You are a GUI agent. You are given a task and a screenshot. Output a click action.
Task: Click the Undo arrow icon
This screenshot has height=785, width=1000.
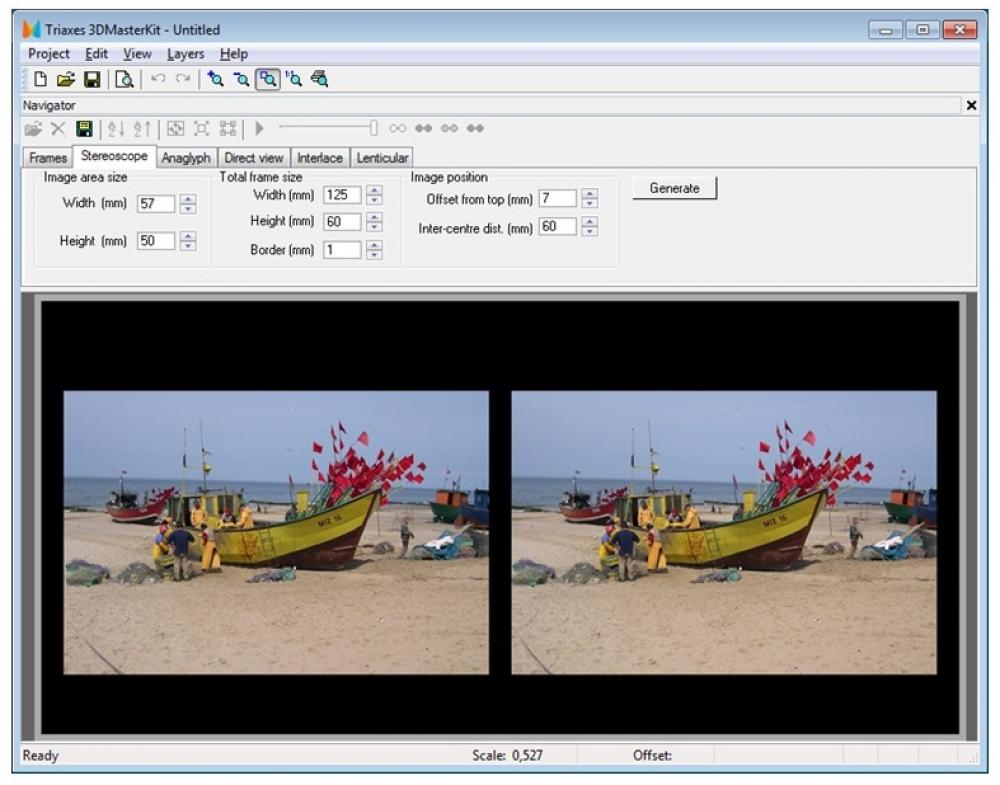(158, 78)
